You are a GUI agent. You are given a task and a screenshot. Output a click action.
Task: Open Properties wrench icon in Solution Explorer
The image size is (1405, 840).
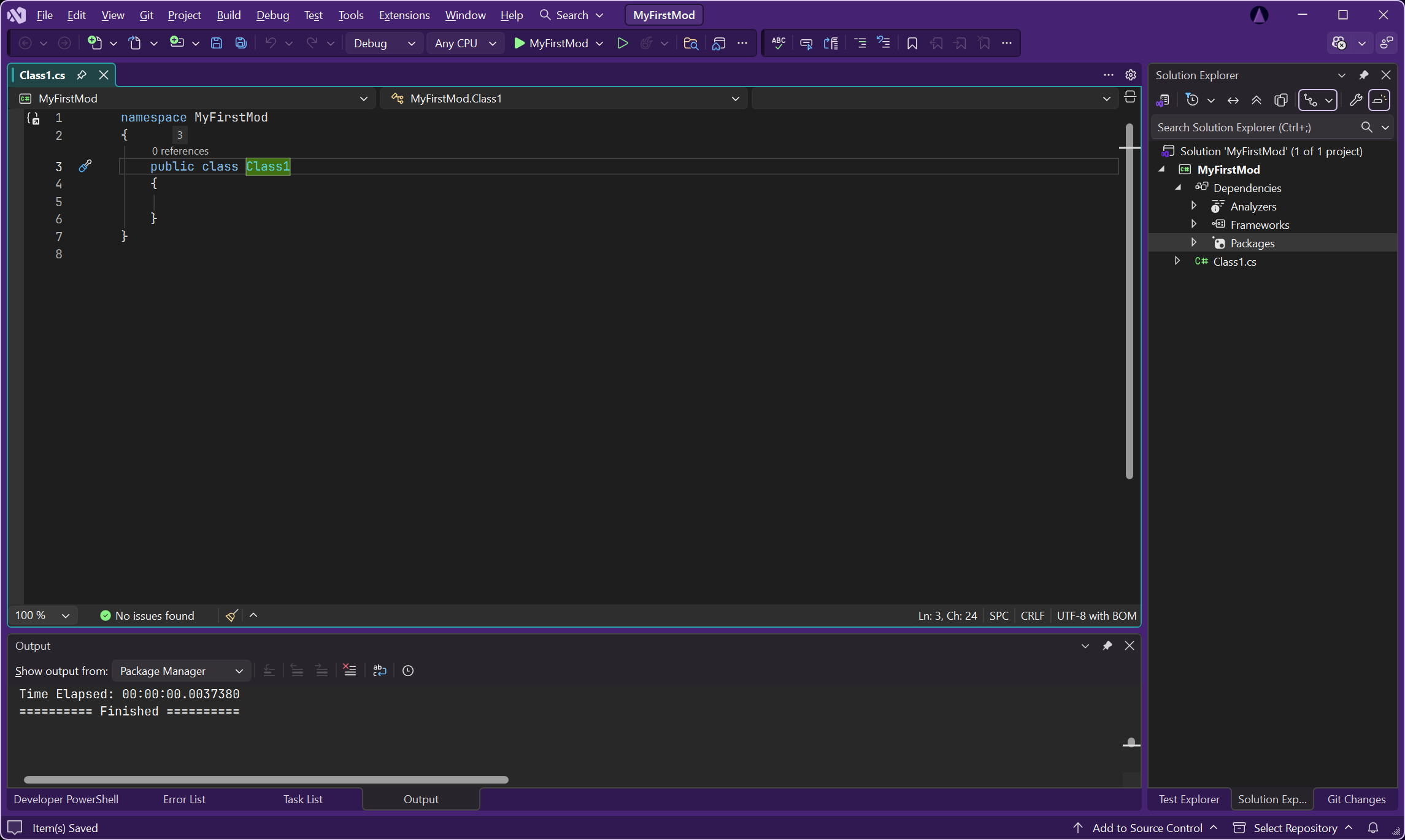[1355, 100]
